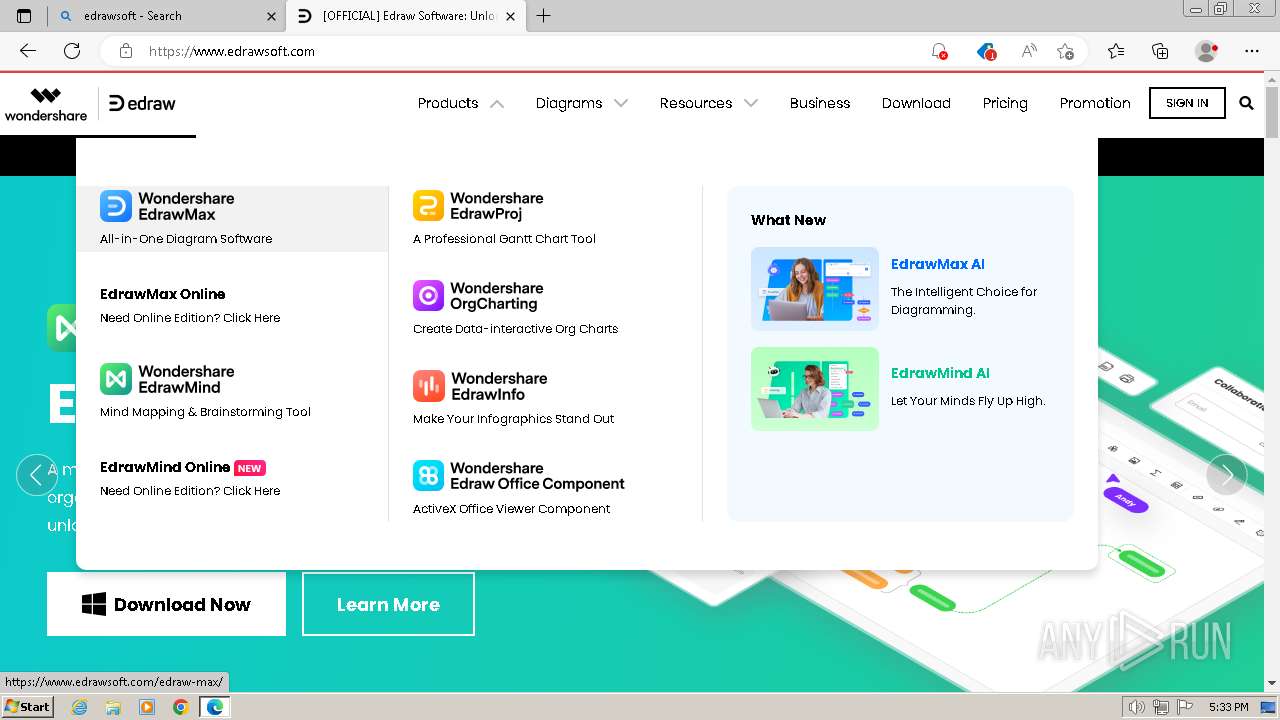Image resolution: width=1280 pixels, height=720 pixels.
Task: Go to next slide arrow
Action: (x=1227, y=474)
